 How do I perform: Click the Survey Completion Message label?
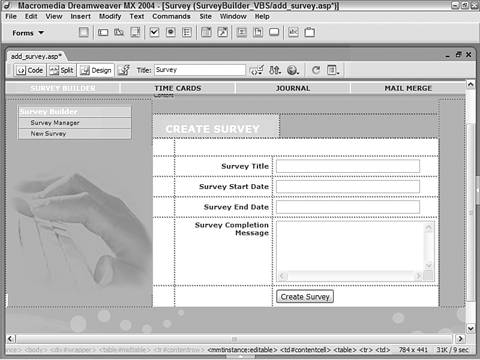coord(232,229)
